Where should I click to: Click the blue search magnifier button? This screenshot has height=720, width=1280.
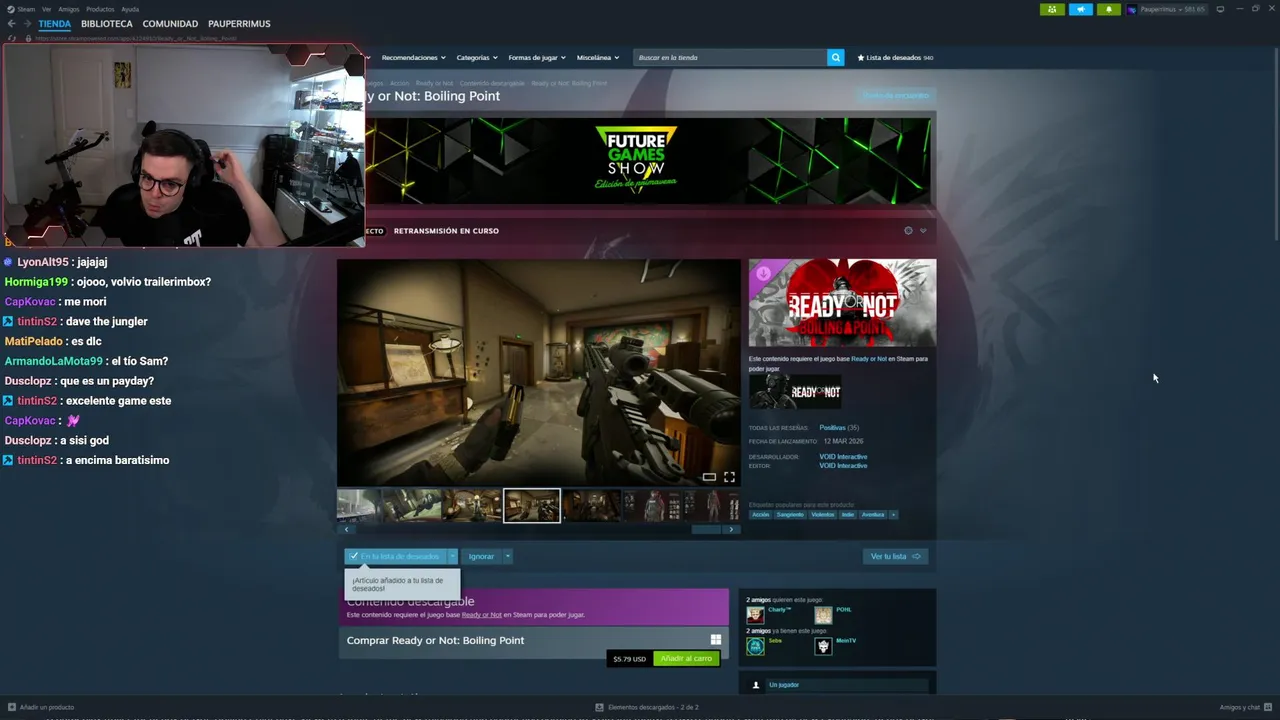point(836,58)
